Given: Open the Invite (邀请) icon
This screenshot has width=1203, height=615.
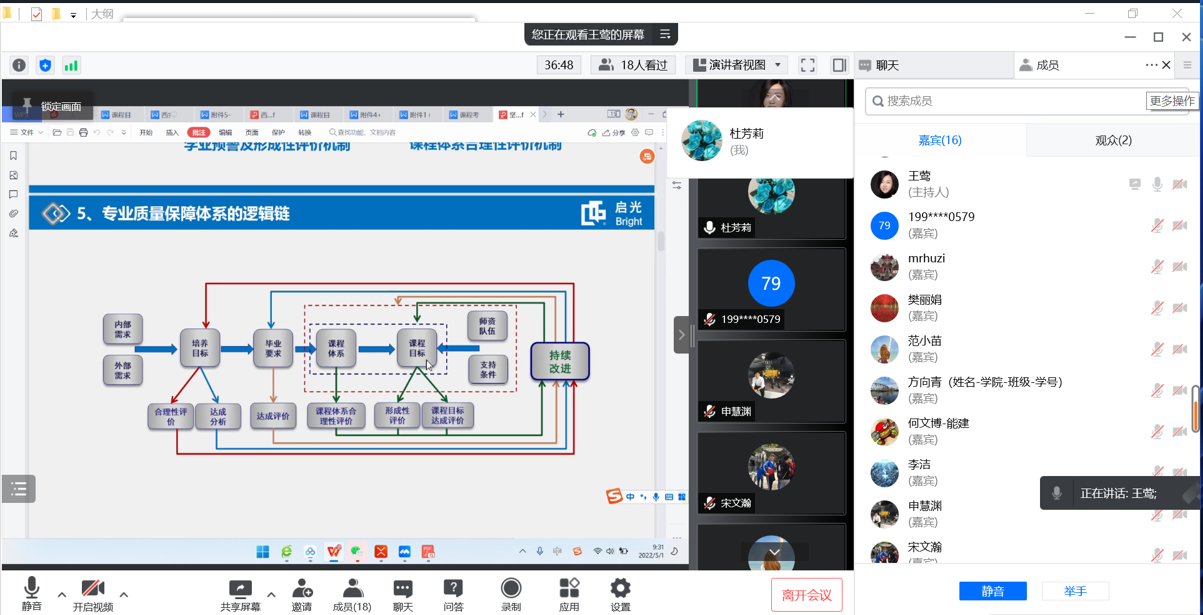Looking at the screenshot, I should pyautogui.click(x=301, y=593).
